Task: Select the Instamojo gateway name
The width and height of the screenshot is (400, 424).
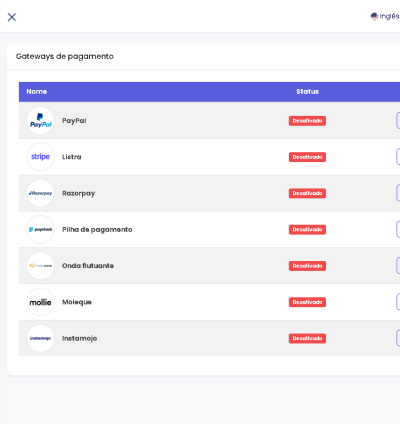Action: pos(79,338)
